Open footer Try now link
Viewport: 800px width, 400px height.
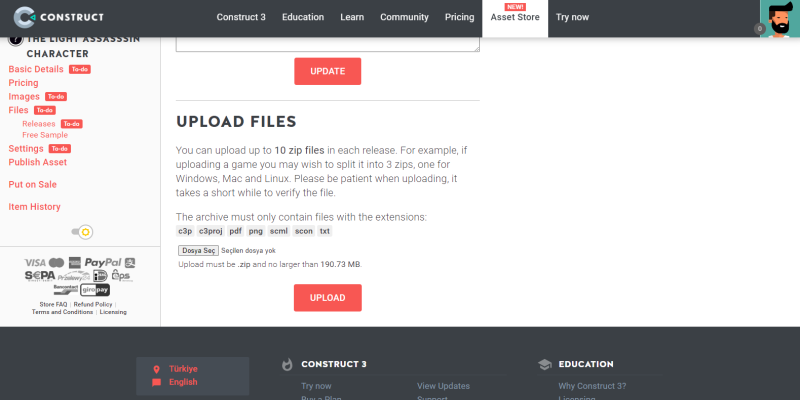pos(316,386)
